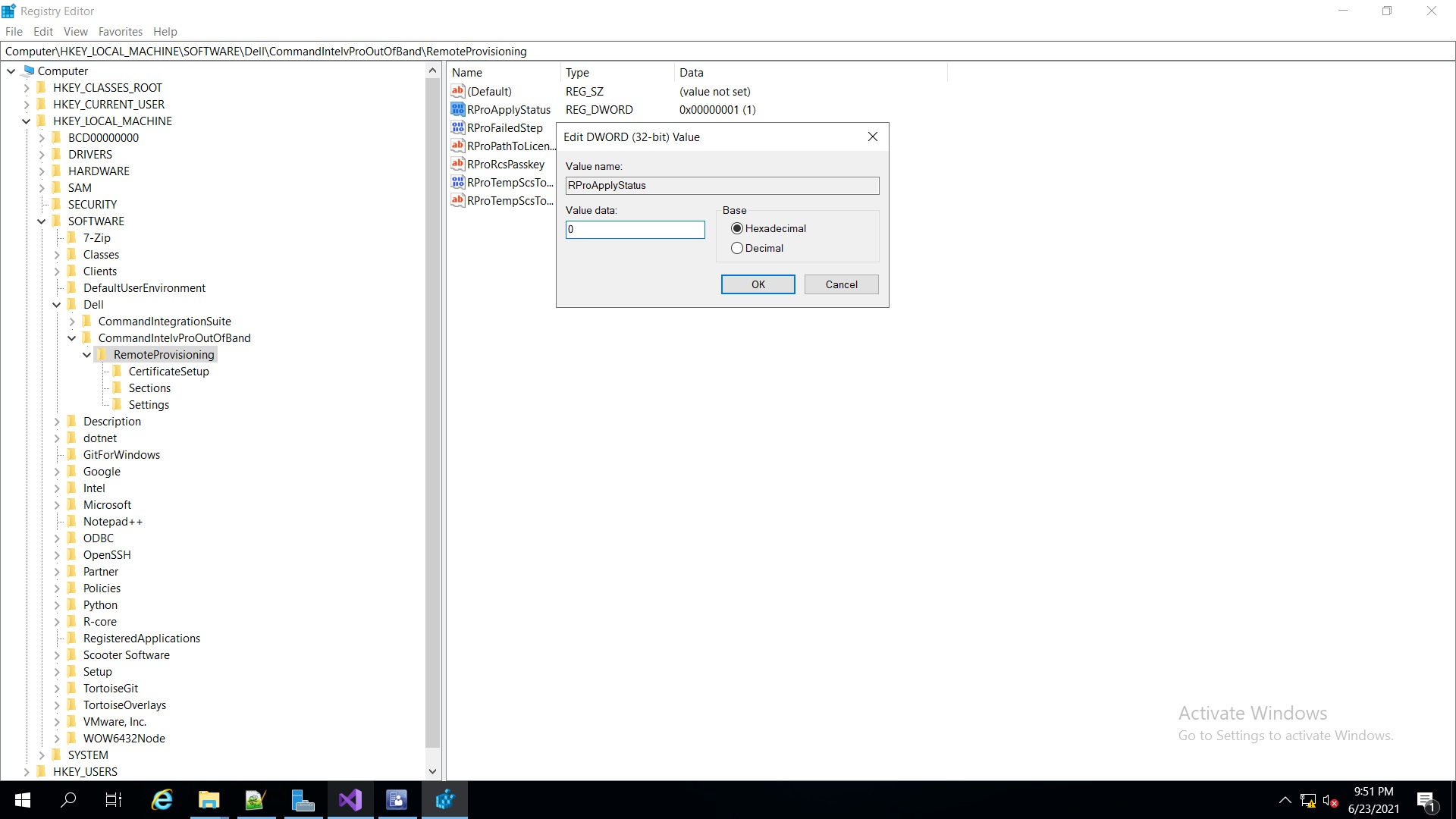
Task: Click the RProFailedStep DWORD icon
Action: point(457,127)
